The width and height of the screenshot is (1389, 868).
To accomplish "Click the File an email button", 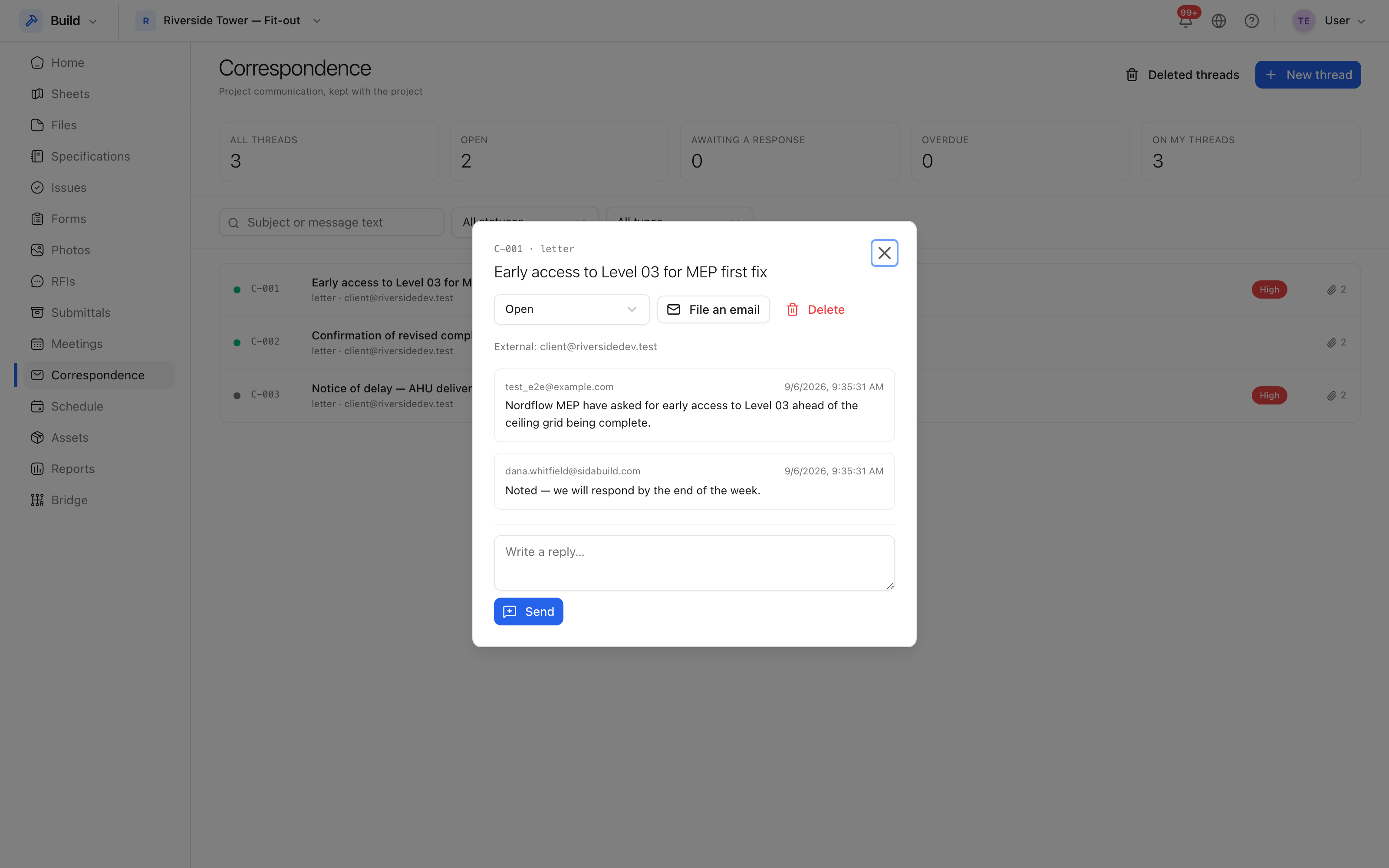I will click(x=713, y=309).
